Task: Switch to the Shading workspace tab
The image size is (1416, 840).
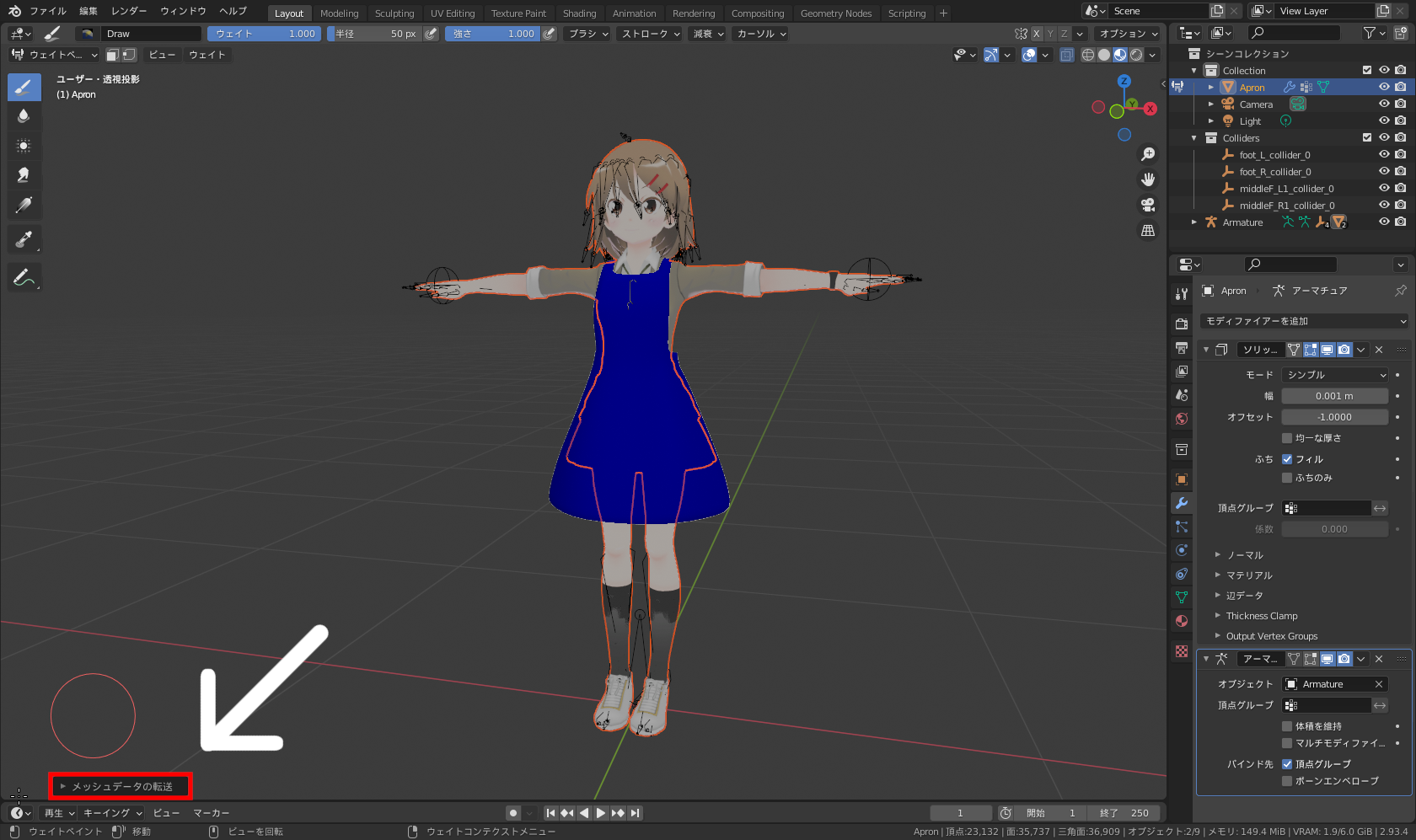Action: pyautogui.click(x=579, y=13)
